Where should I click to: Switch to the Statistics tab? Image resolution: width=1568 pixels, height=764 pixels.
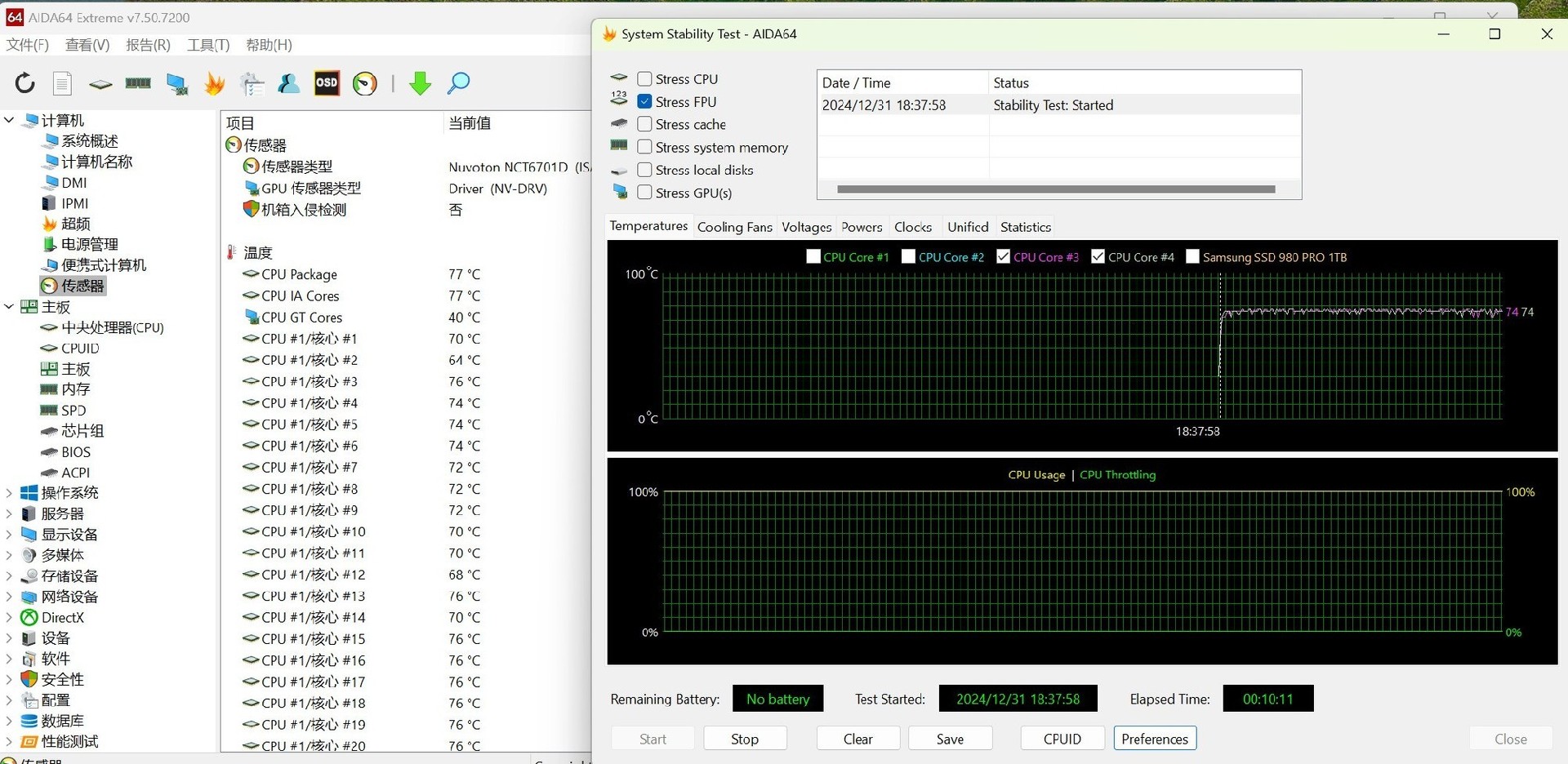tap(1026, 227)
